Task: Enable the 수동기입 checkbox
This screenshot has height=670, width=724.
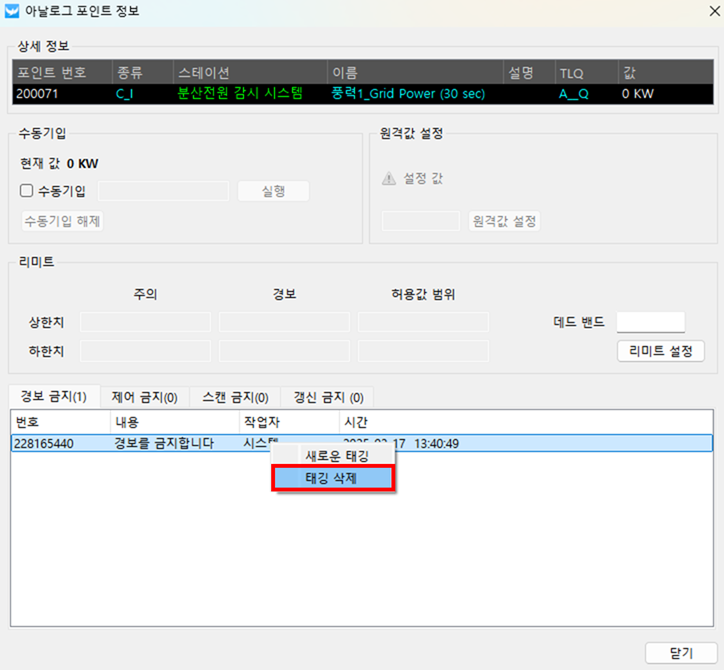Action: coord(27,192)
